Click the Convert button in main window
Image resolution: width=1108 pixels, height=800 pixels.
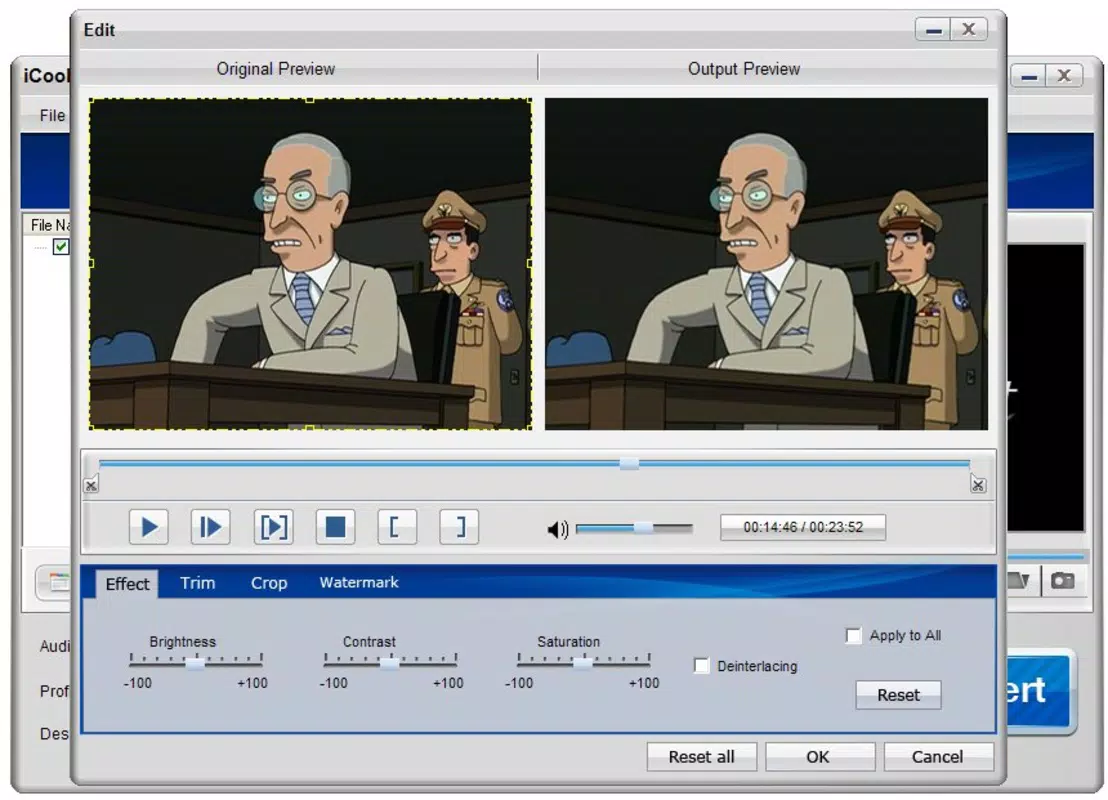pyautogui.click(x=1037, y=690)
